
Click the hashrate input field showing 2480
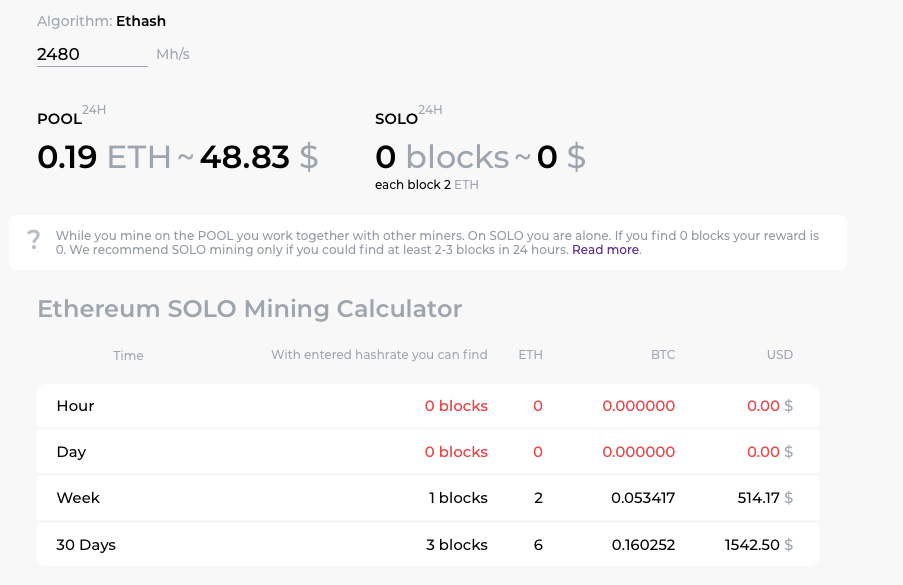[x=91, y=54]
